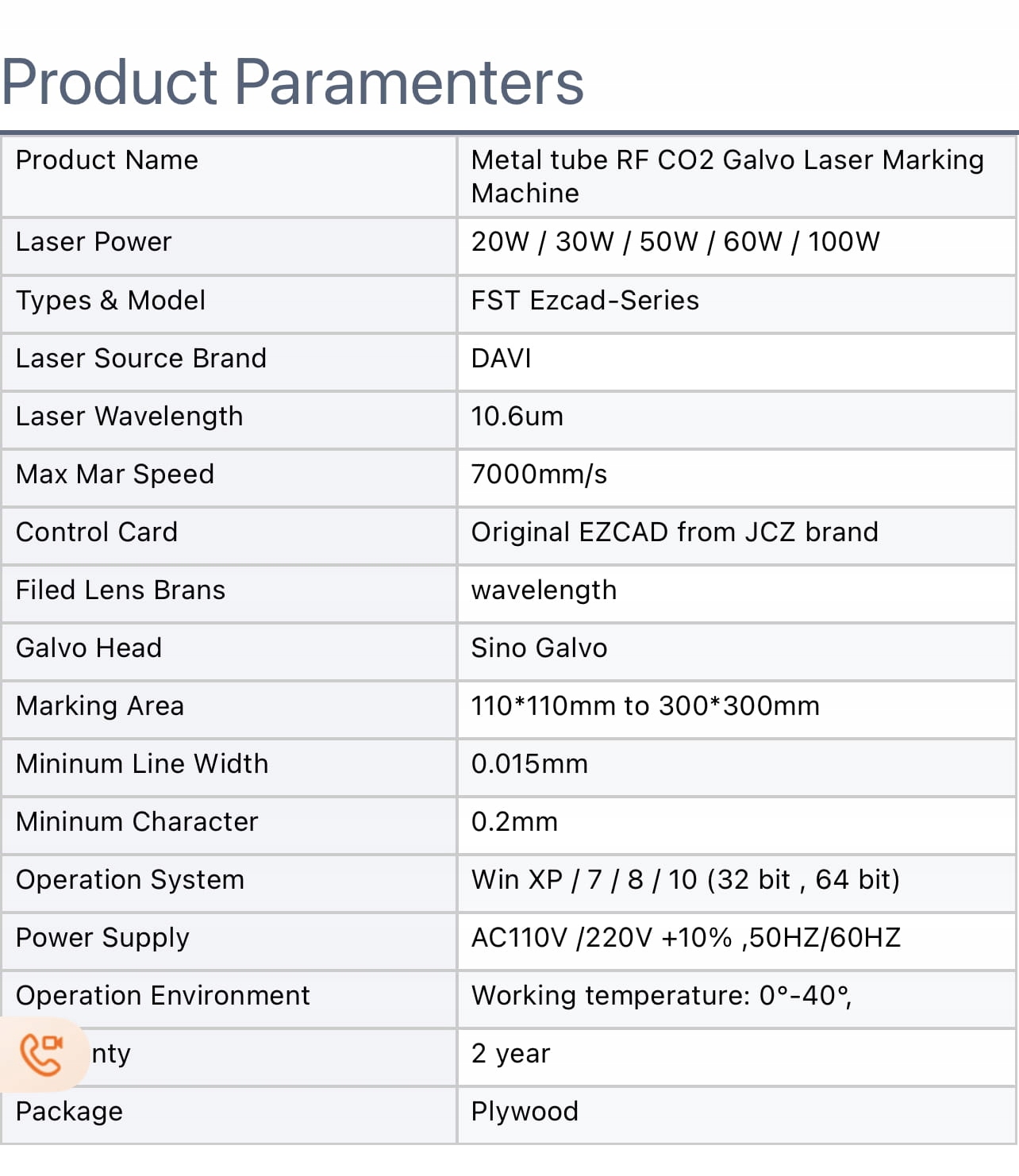Image resolution: width=1019 pixels, height=1176 pixels.
Task: Click the 0.015mm line width value
Action: [529, 764]
